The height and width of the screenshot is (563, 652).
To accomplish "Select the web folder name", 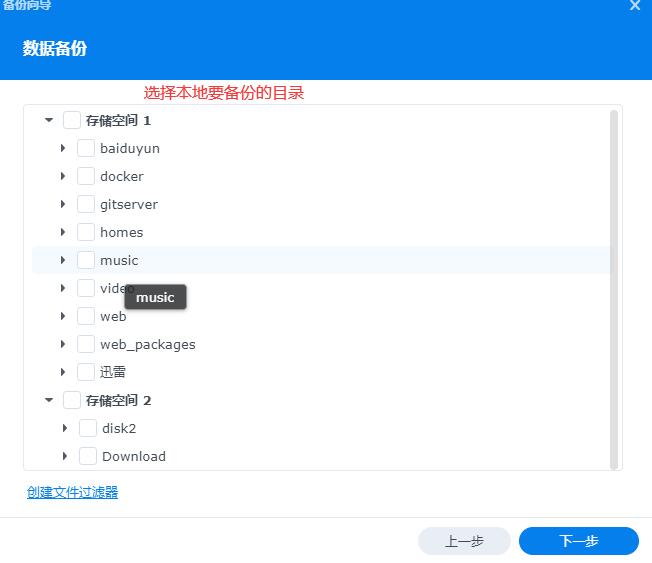I will click(113, 316).
